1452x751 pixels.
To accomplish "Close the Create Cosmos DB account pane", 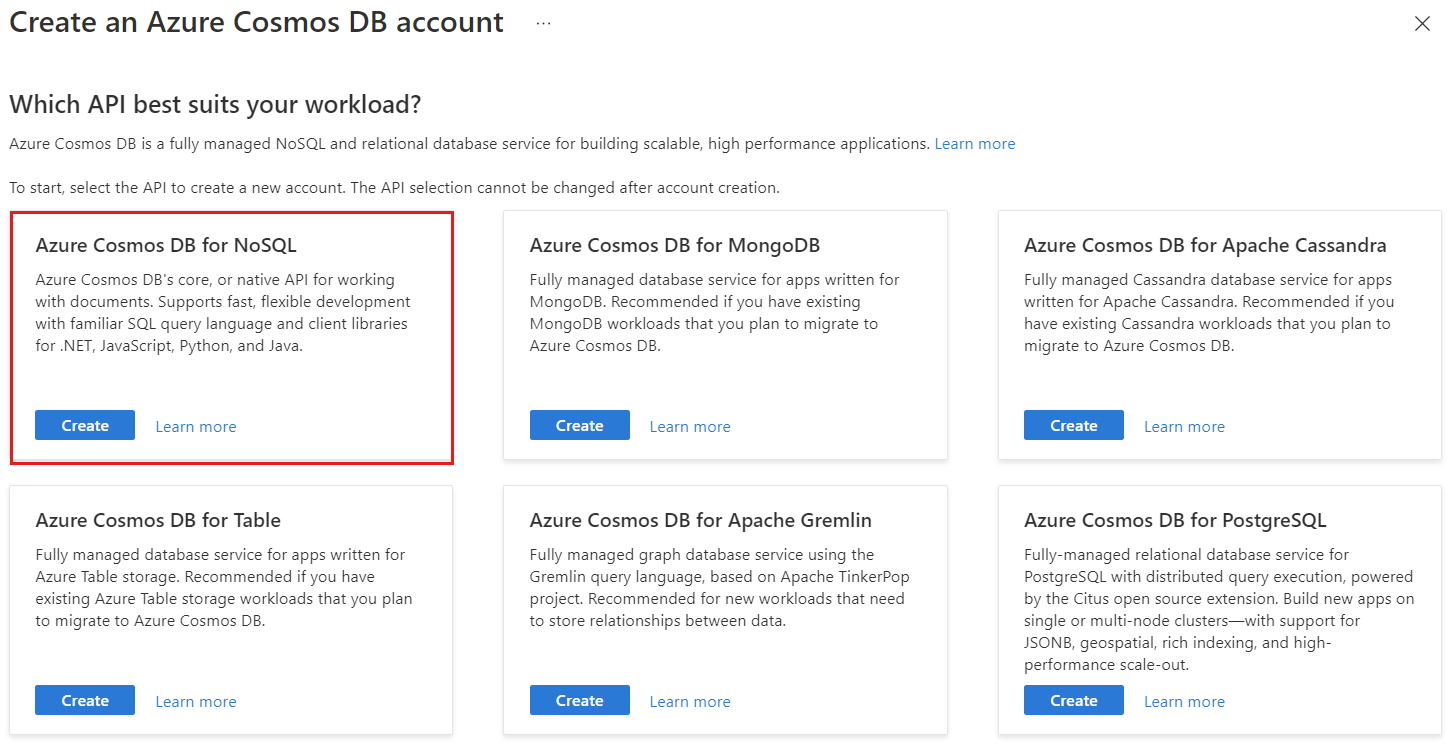I will 1422,24.
